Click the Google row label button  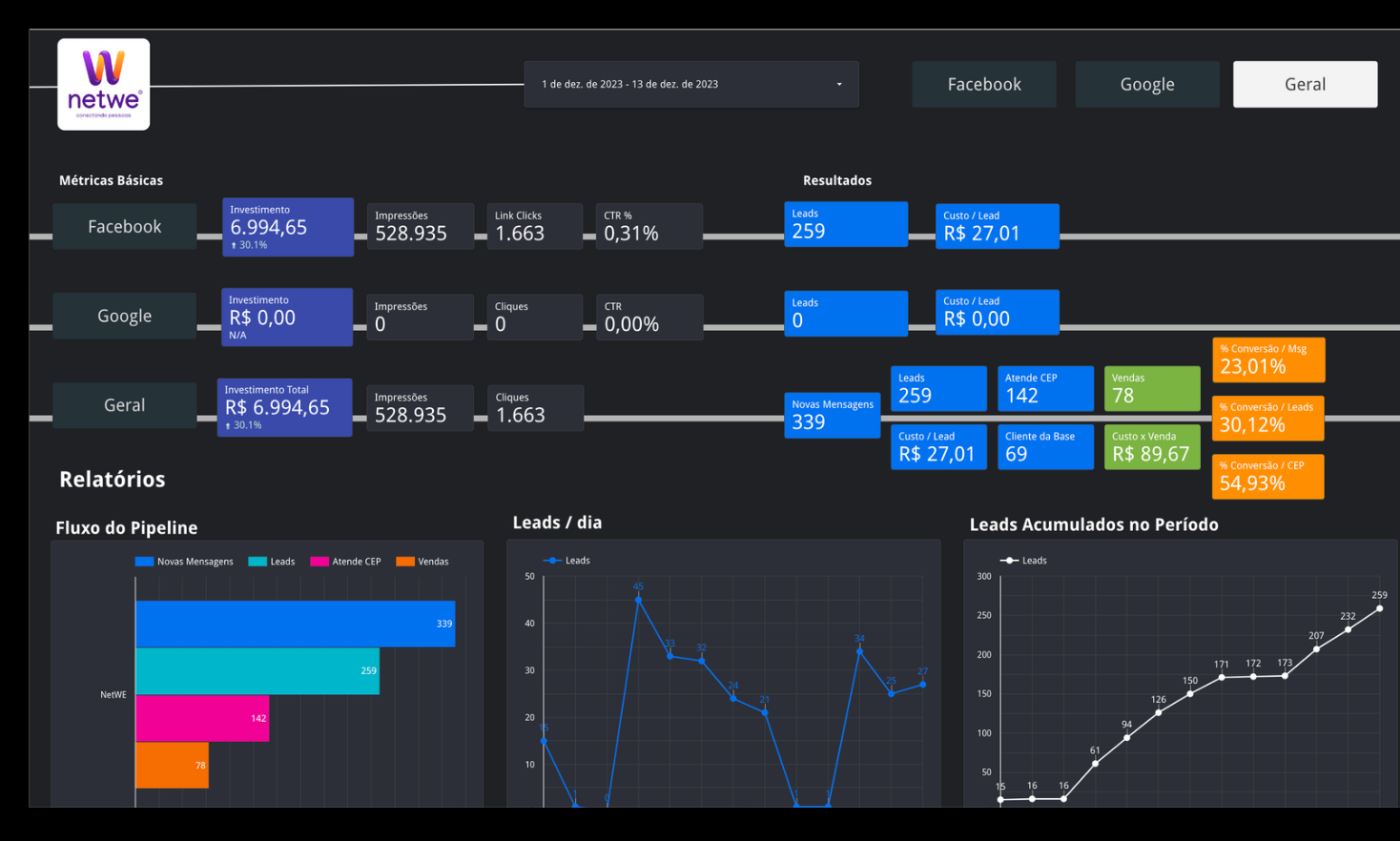point(124,316)
